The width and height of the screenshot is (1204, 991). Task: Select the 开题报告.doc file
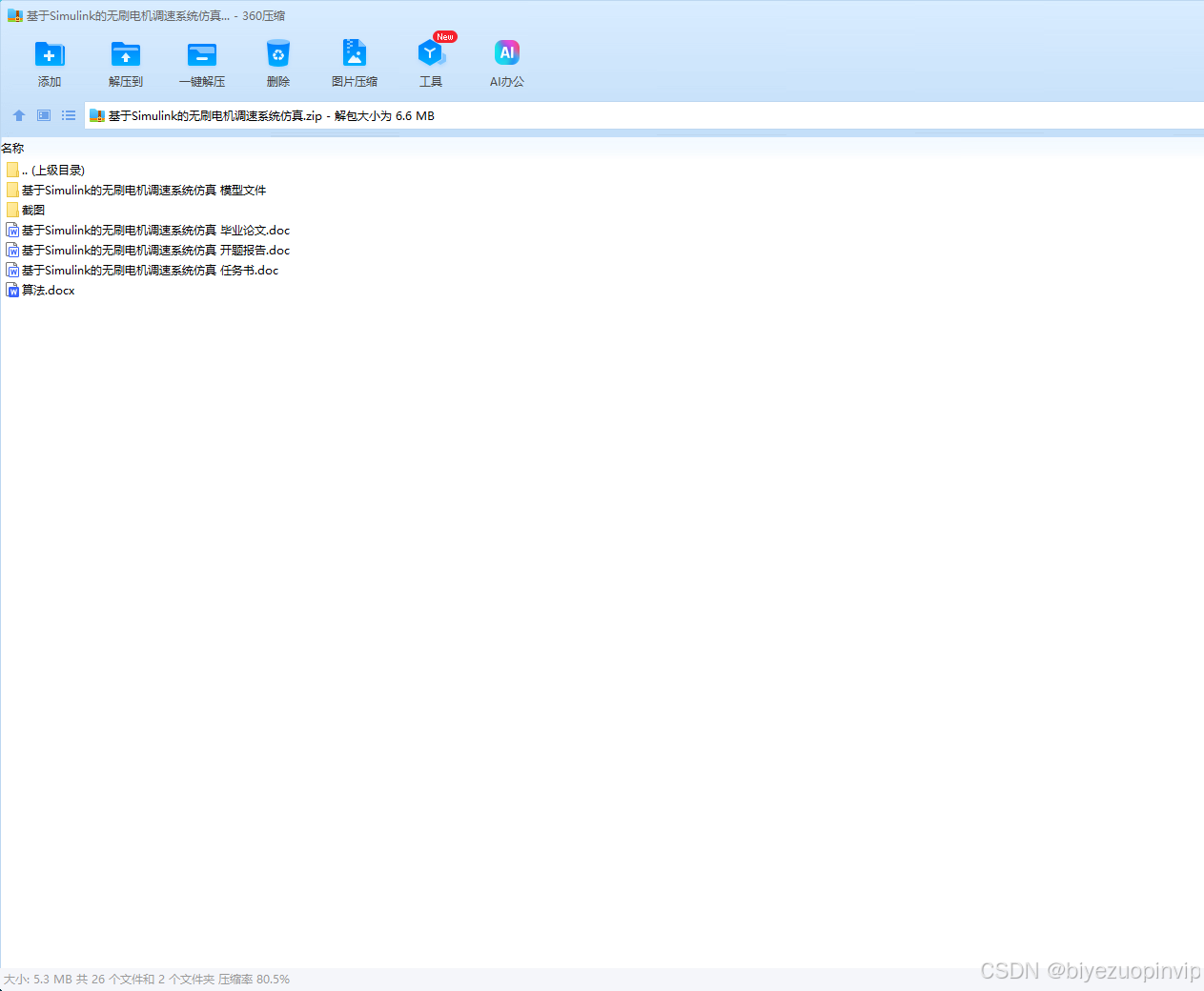(x=148, y=250)
